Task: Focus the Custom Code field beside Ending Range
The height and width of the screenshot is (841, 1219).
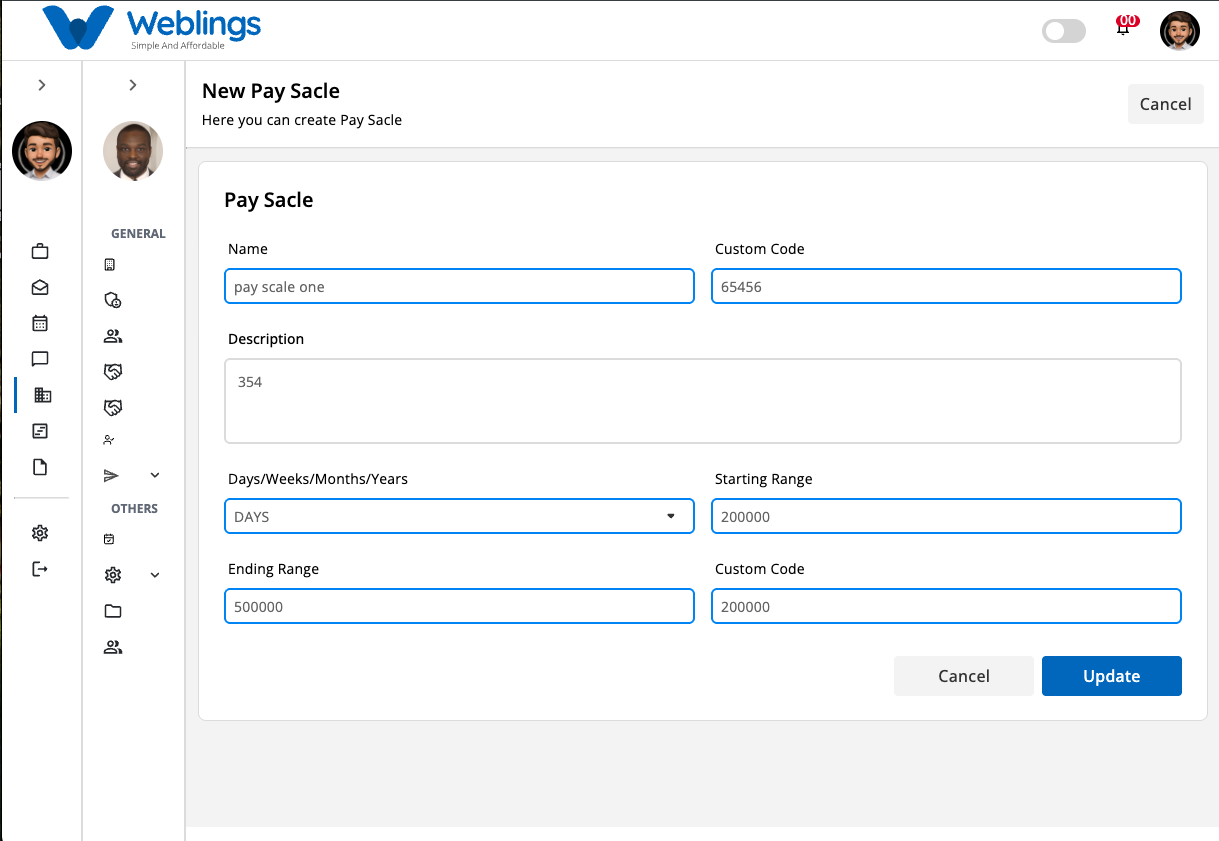Action: click(x=946, y=606)
